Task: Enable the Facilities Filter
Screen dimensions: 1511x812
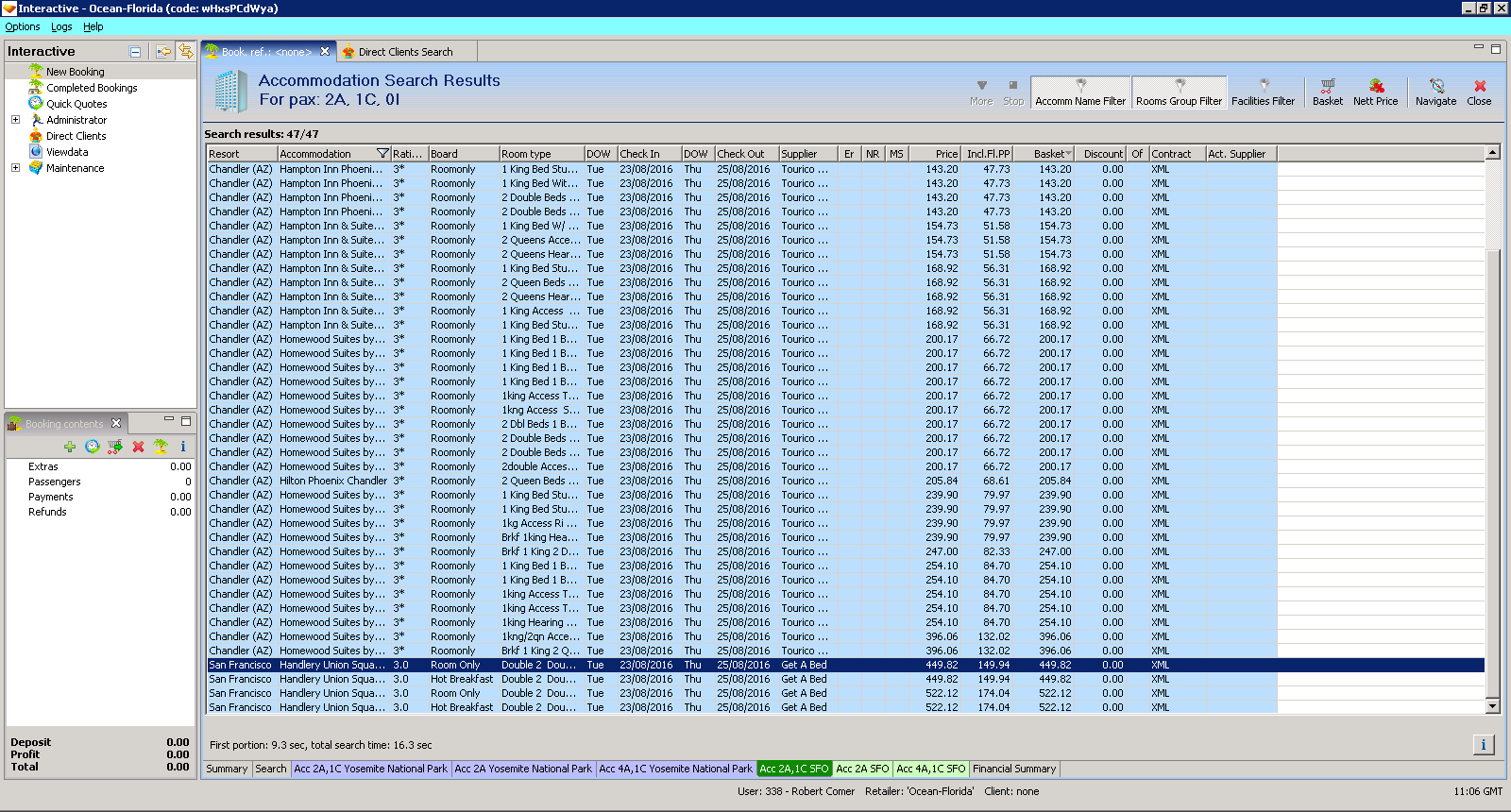Action: pyautogui.click(x=1263, y=93)
